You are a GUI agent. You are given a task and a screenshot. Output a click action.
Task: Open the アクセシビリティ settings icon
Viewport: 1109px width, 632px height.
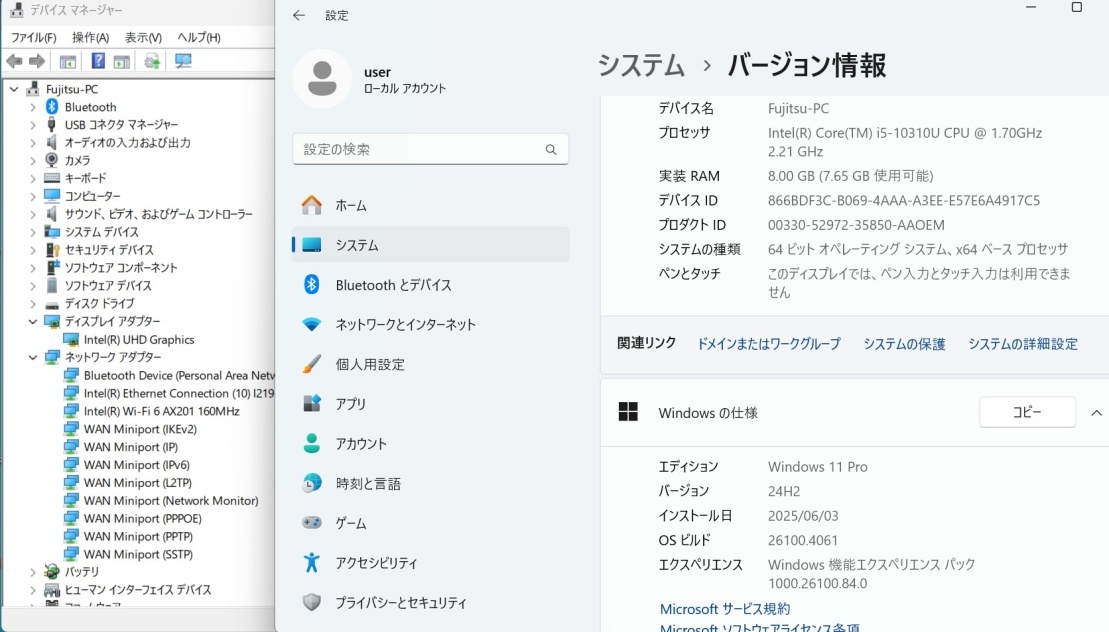tap(311, 563)
